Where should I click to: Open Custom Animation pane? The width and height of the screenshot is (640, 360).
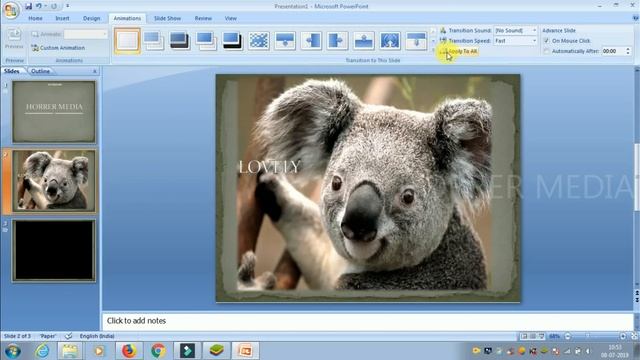tap(58, 48)
